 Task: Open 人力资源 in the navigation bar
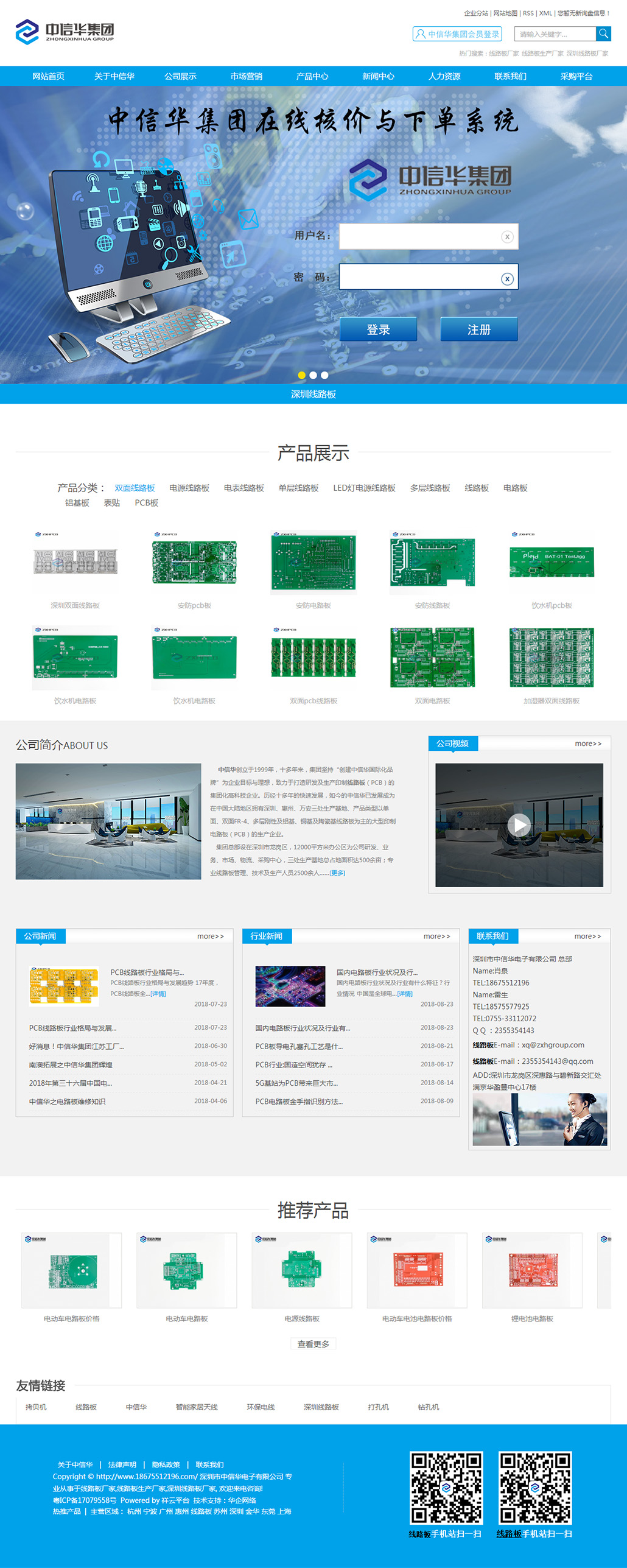(x=444, y=76)
